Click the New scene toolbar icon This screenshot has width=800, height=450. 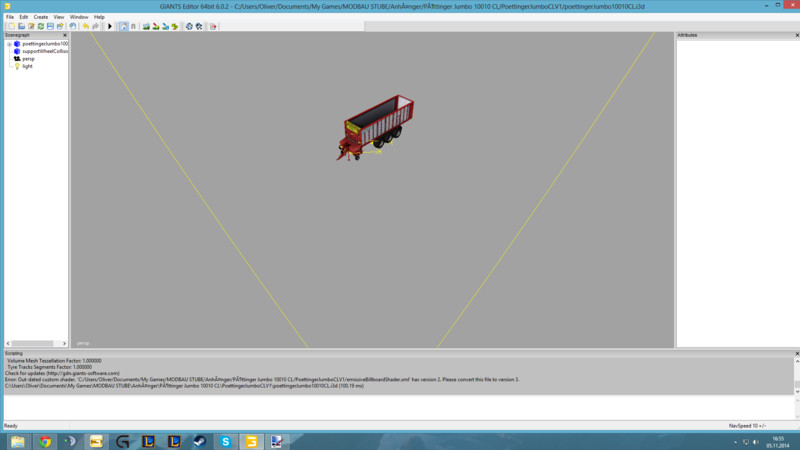point(11,26)
